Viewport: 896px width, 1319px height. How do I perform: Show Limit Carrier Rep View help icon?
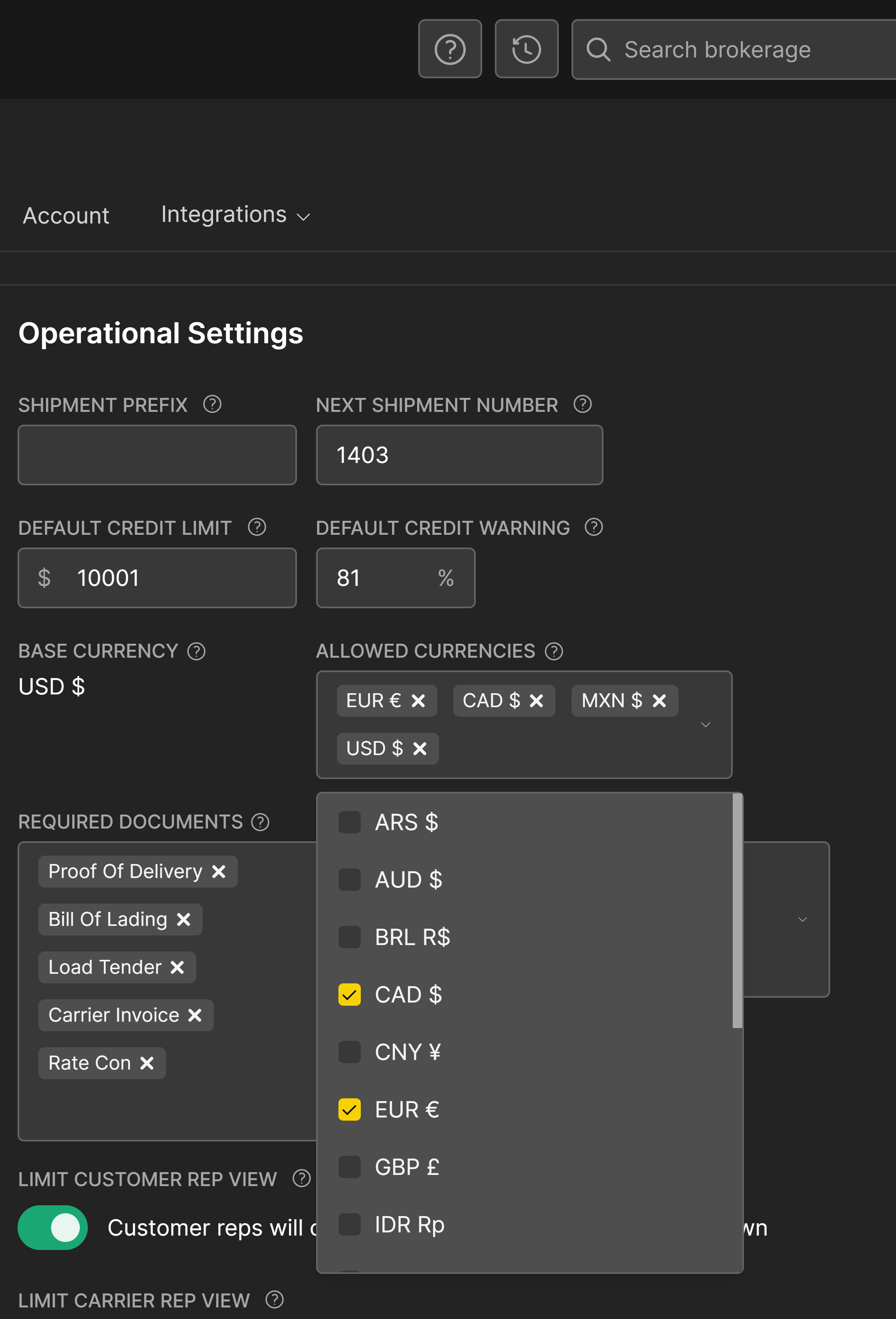tap(275, 1299)
